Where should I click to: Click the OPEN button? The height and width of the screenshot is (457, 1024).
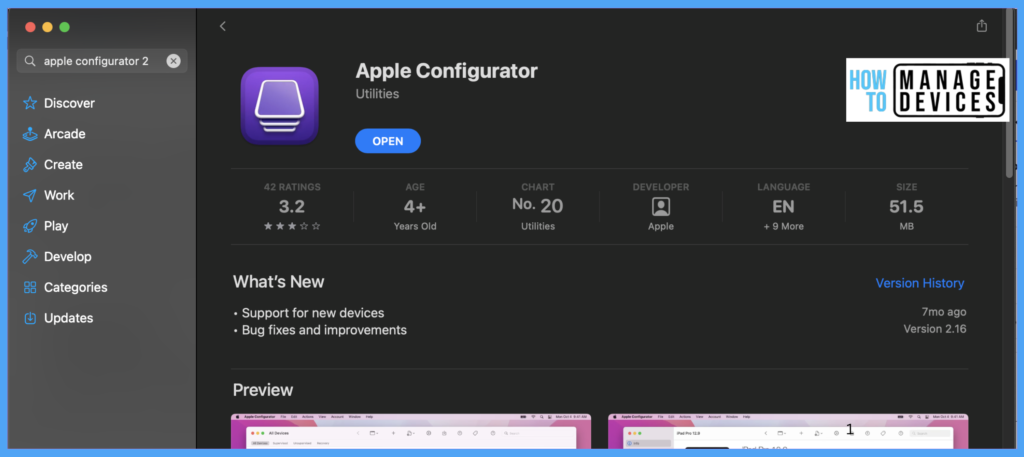(388, 141)
